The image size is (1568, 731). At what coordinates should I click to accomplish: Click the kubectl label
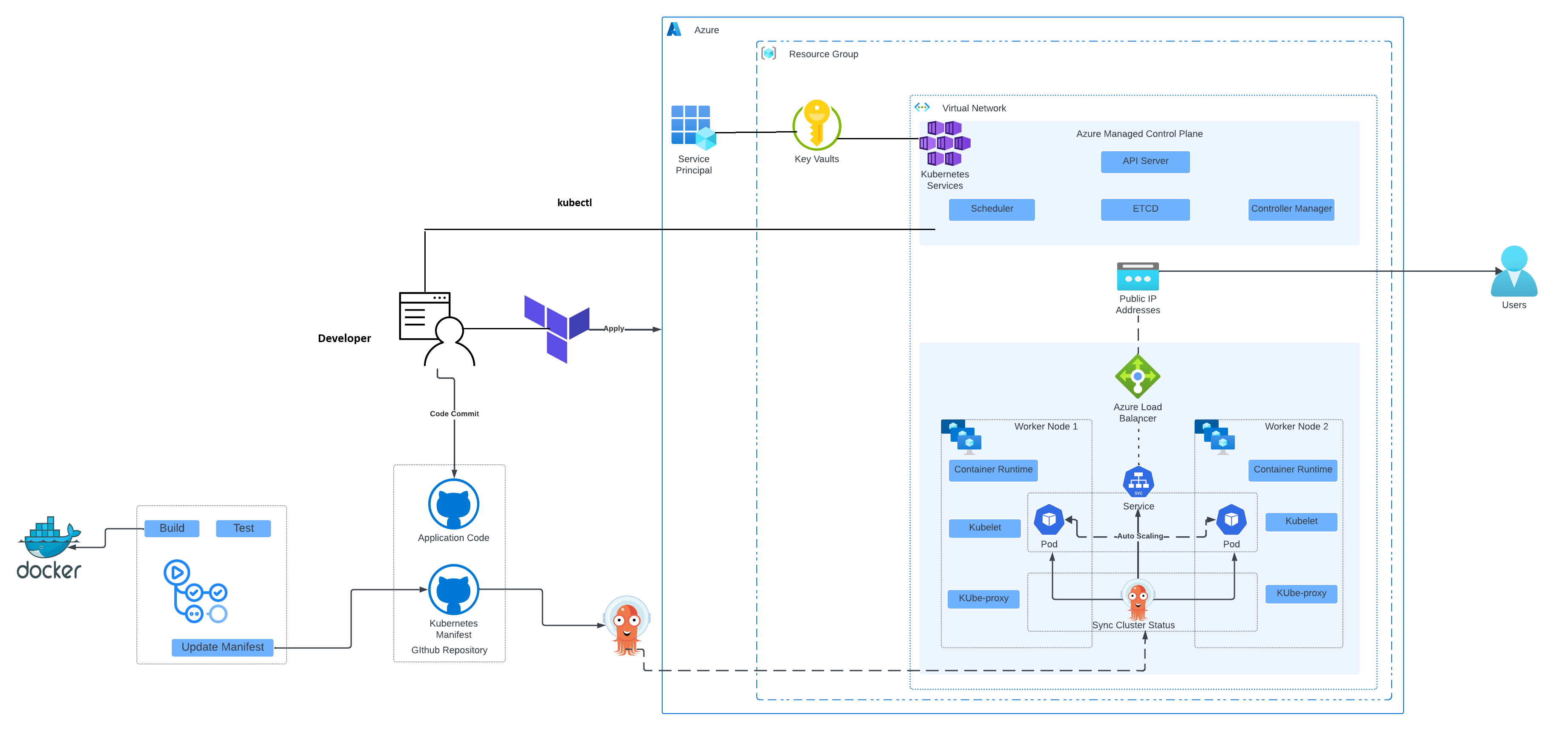574,203
